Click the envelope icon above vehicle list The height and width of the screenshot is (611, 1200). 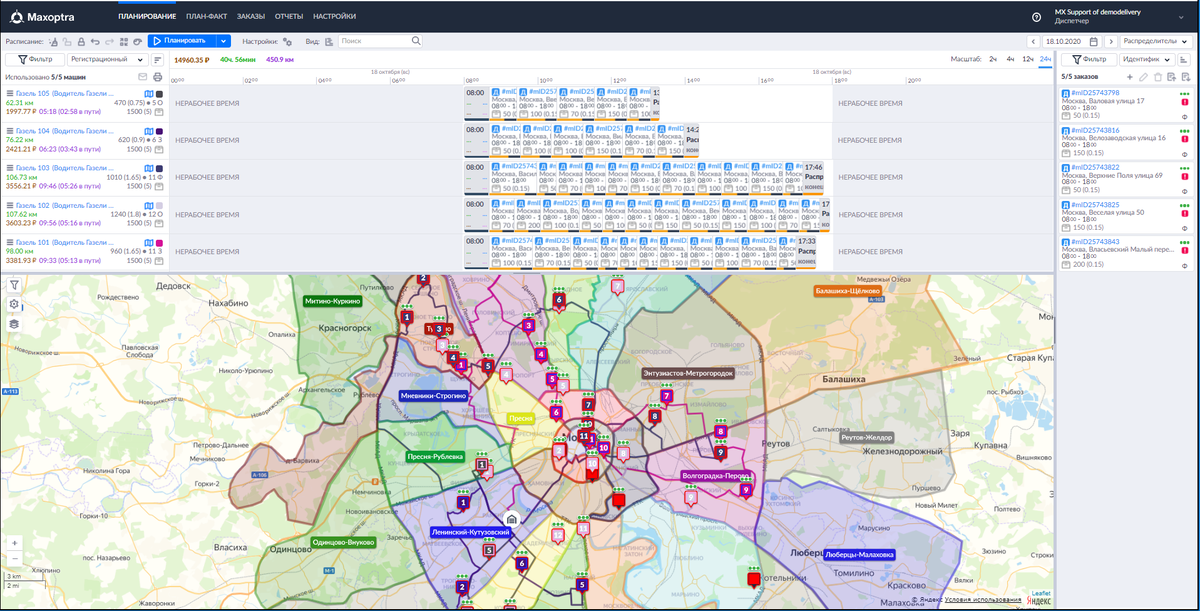142,77
